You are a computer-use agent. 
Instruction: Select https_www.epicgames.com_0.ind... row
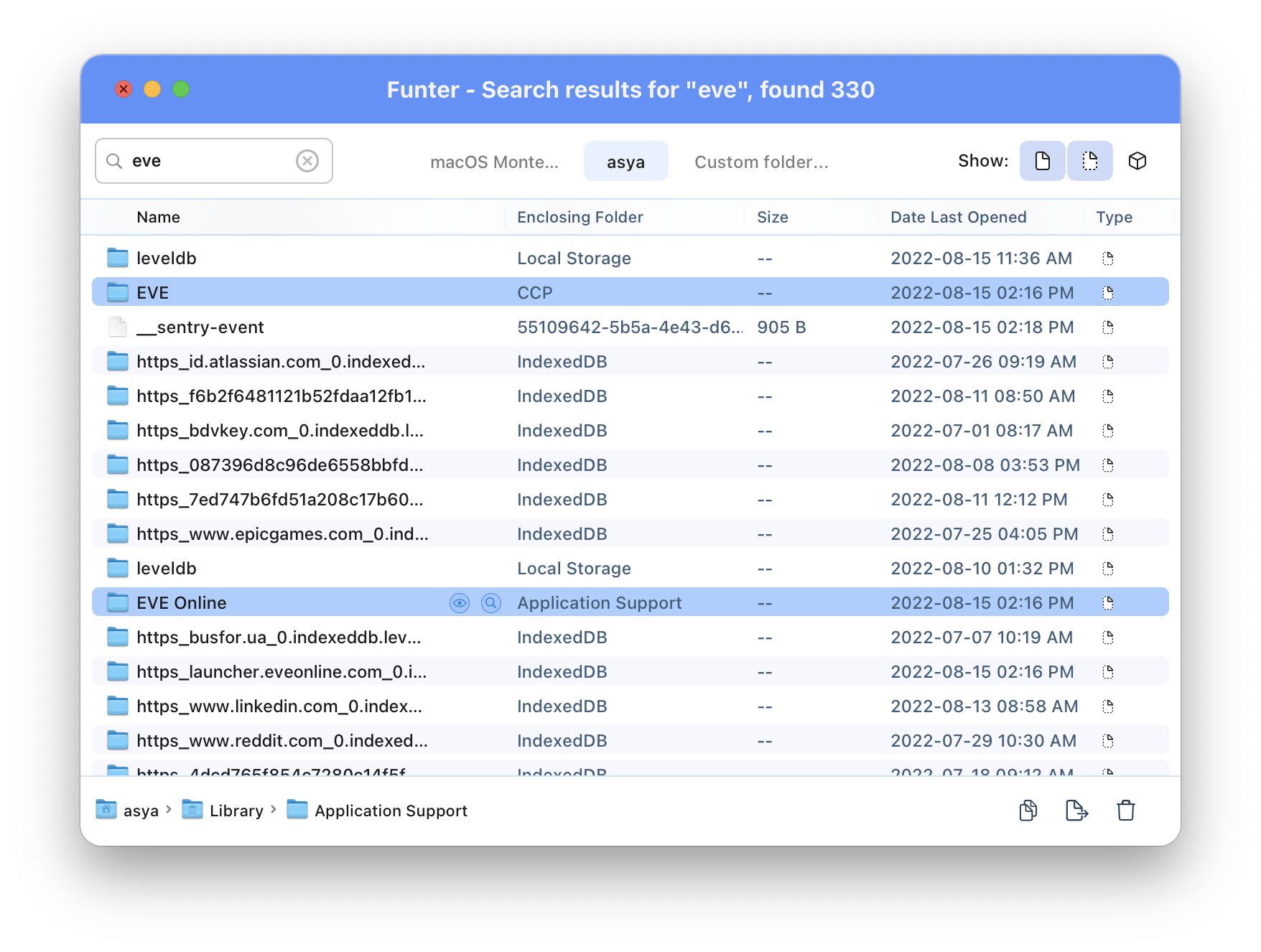630,534
